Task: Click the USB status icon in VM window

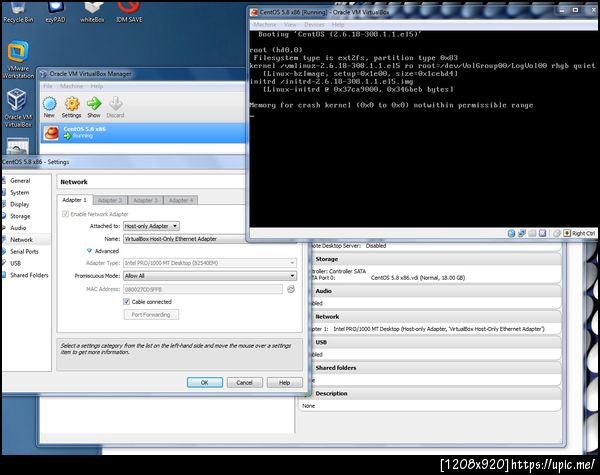Action: [x=532, y=233]
